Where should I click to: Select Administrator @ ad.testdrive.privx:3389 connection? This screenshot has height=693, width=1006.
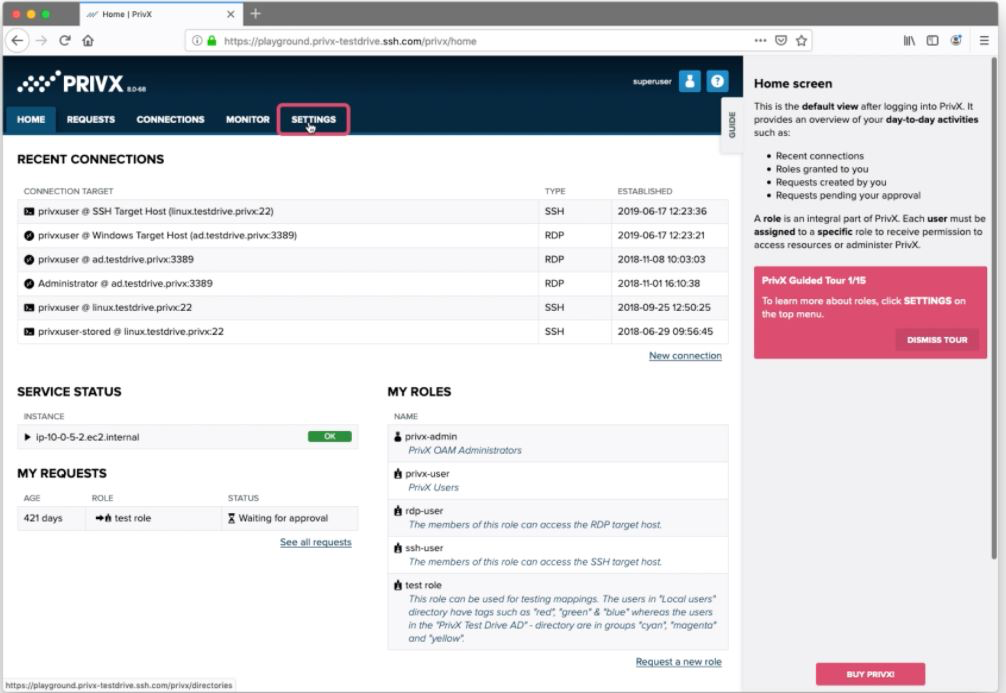pyautogui.click(x=125, y=284)
